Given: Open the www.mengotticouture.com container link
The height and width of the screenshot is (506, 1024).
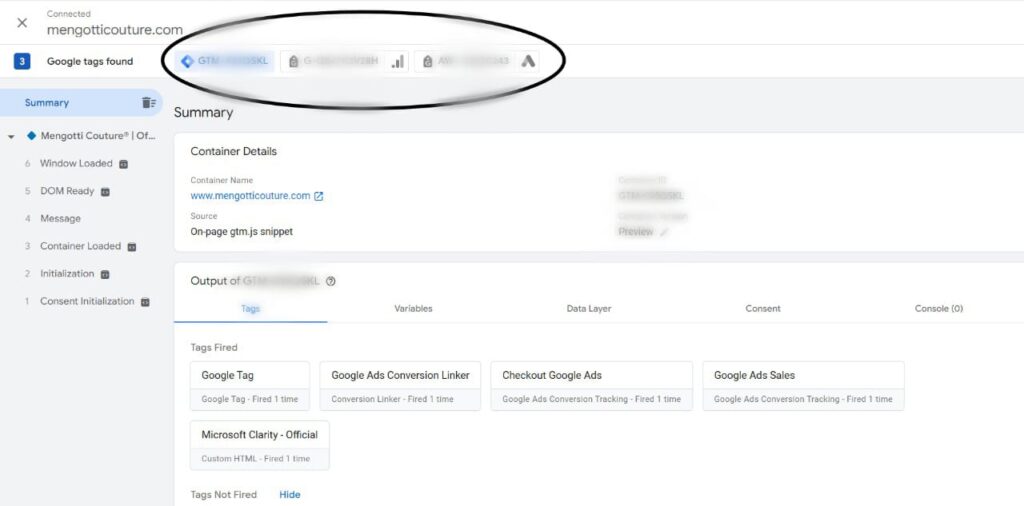Looking at the screenshot, I should tap(250, 195).
